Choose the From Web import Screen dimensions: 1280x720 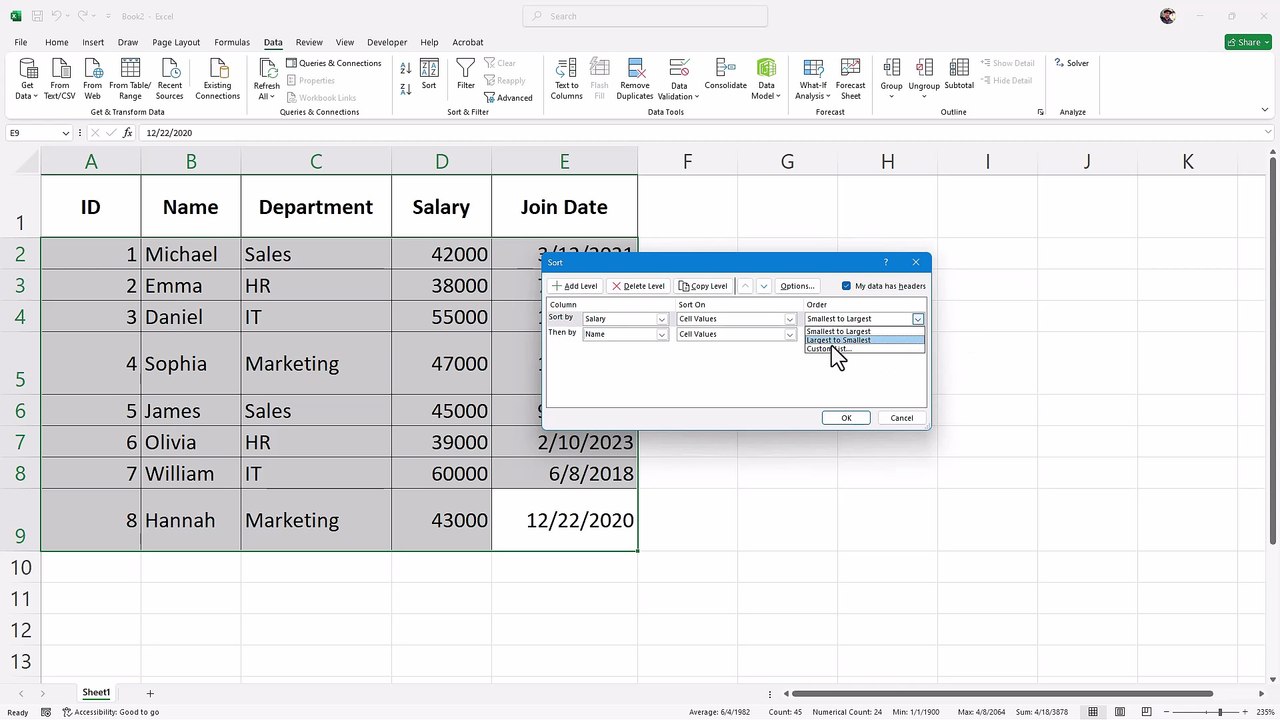pos(93,78)
